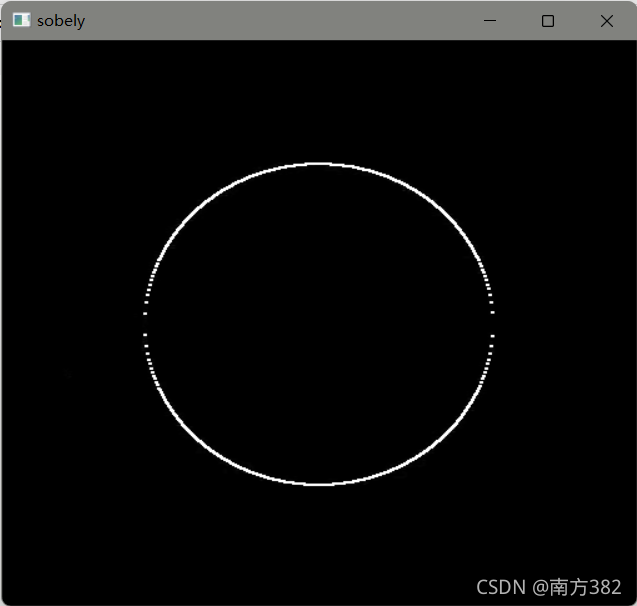The width and height of the screenshot is (637, 606).
Task: Maximize the sobely window
Action: [548, 21]
